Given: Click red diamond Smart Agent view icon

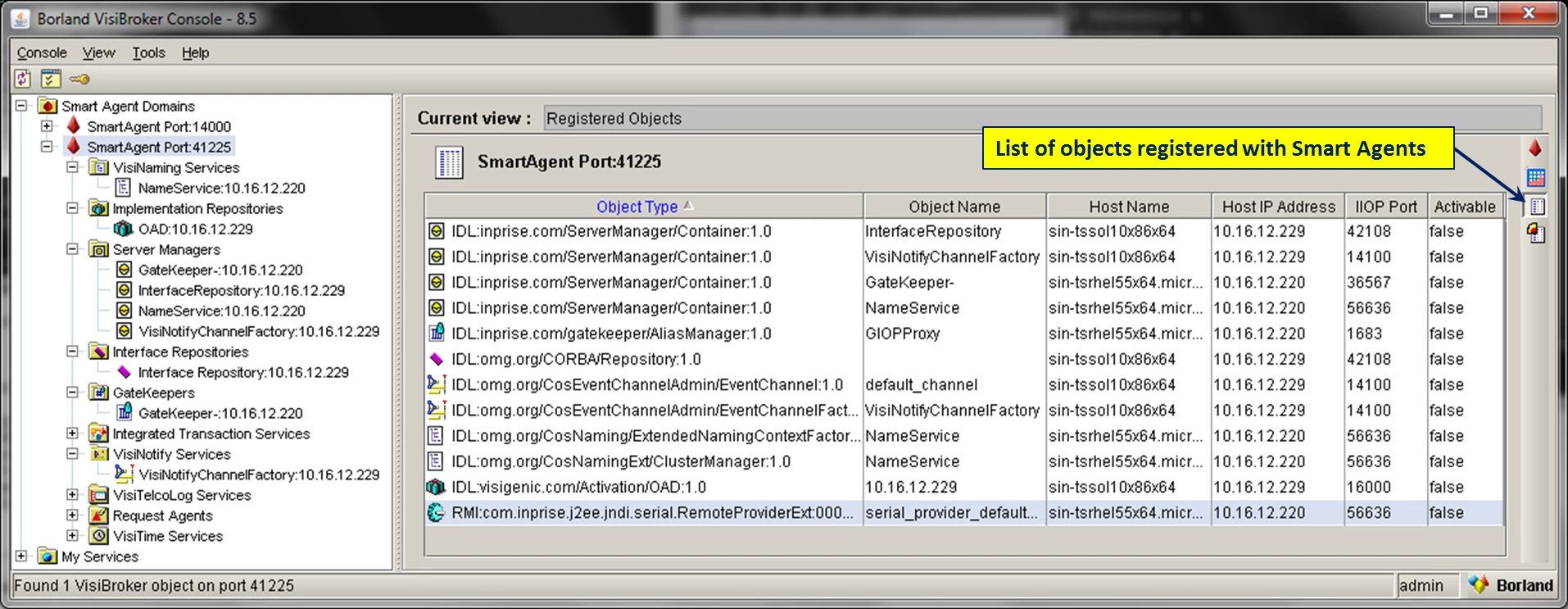Looking at the screenshot, I should [x=1535, y=148].
